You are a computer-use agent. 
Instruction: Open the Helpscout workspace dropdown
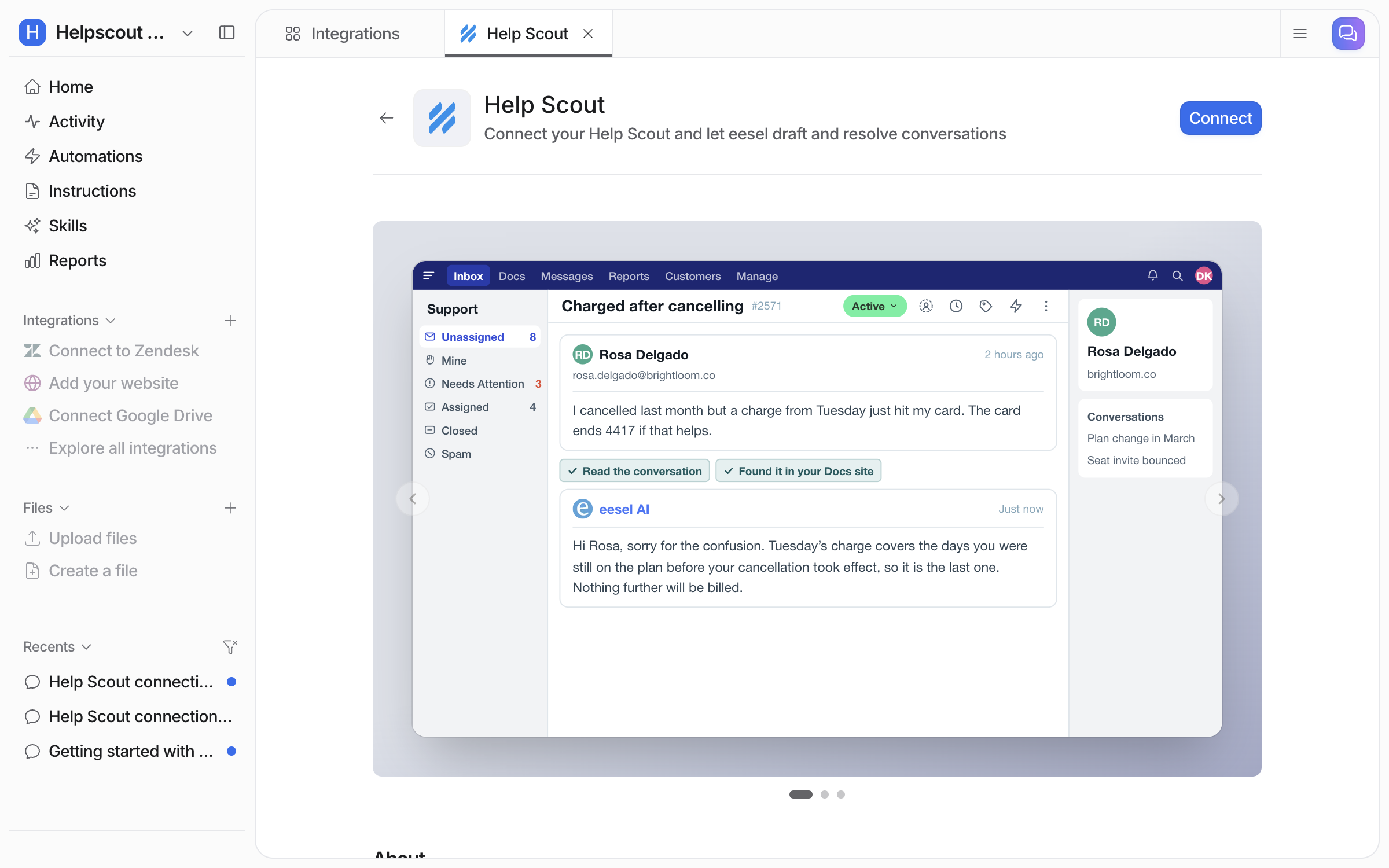[187, 33]
